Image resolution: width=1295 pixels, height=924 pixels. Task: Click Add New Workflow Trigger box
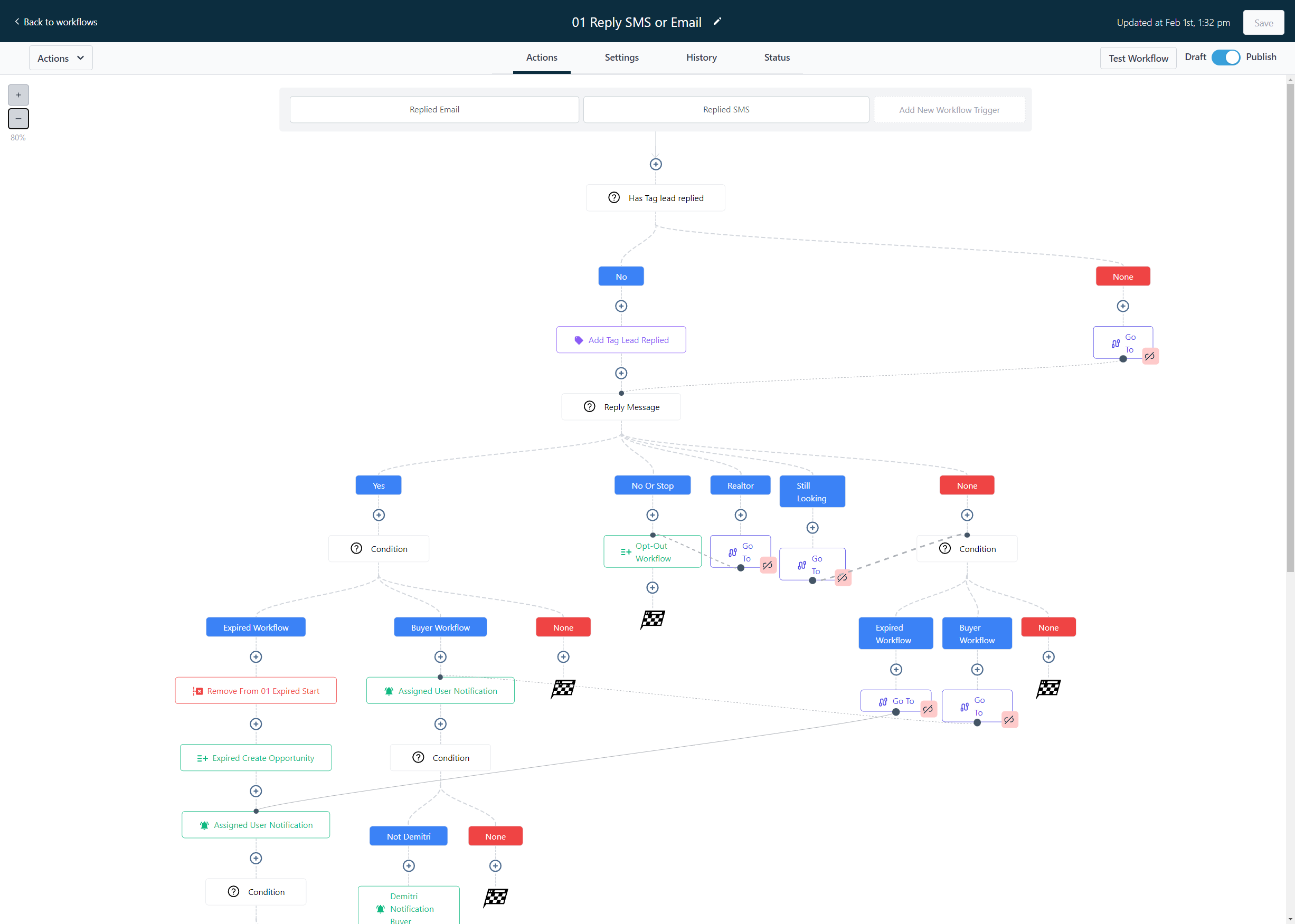pyautogui.click(x=949, y=110)
